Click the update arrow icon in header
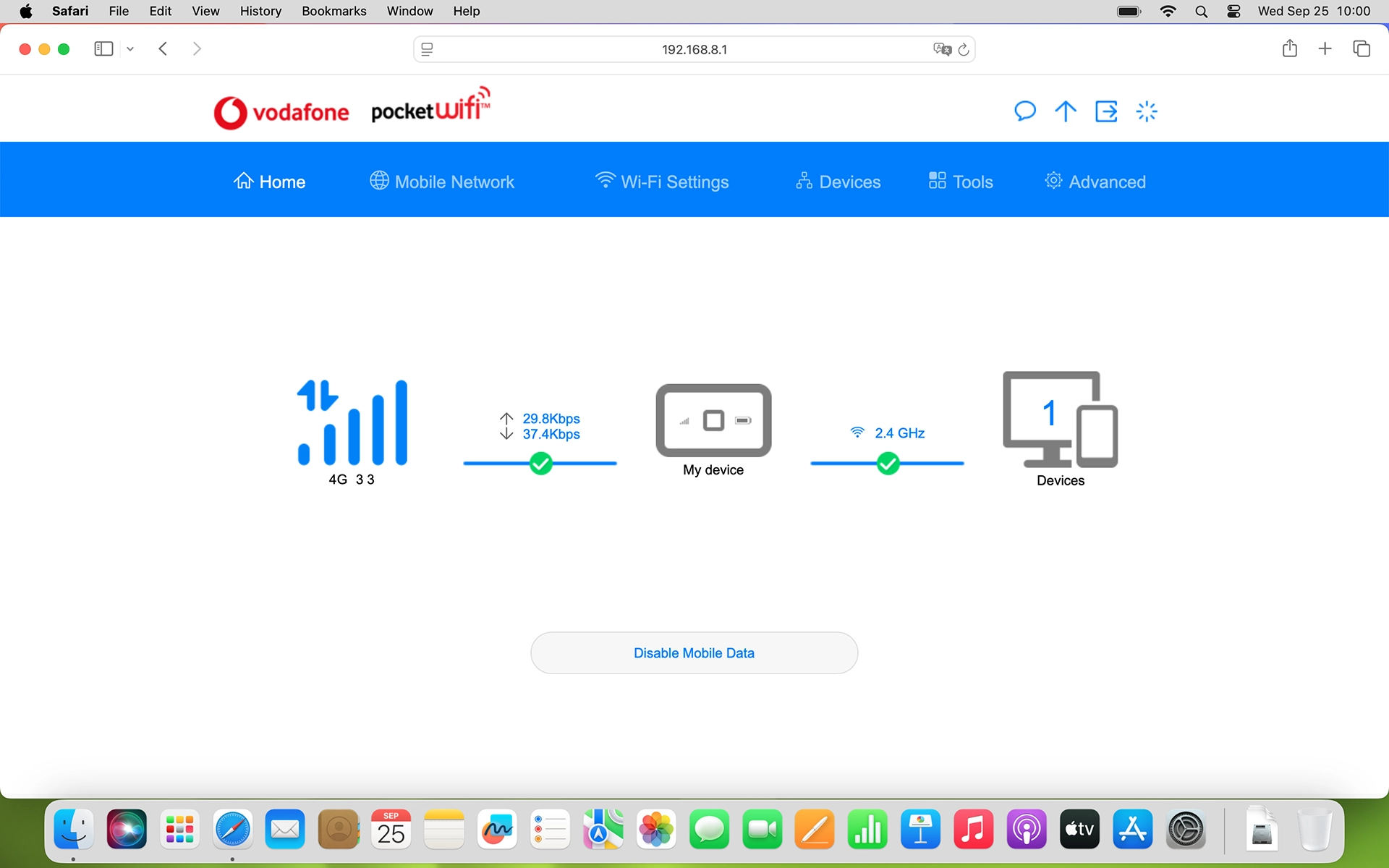This screenshot has height=868, width=1389. [1065, 111]
